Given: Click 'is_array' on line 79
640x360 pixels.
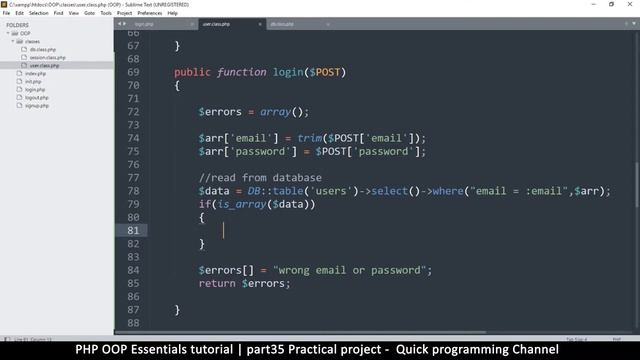Looking at the screenshot, I should point(242,204).
